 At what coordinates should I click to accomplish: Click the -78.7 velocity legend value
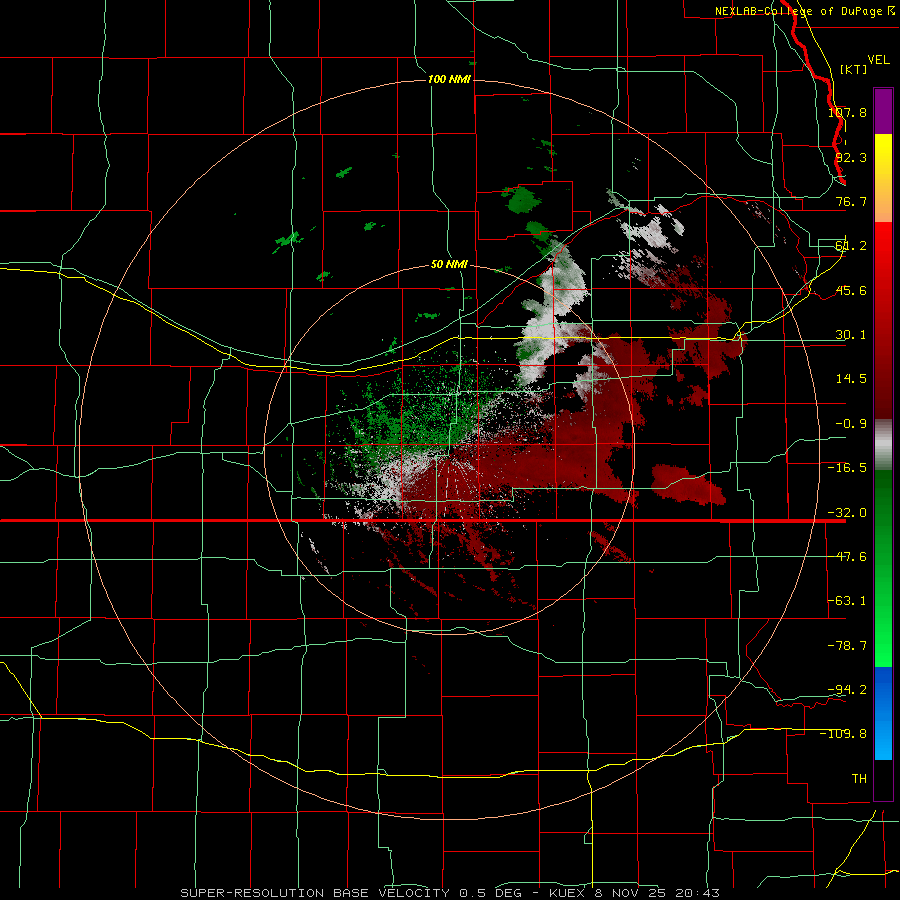[x=847, y=646]
